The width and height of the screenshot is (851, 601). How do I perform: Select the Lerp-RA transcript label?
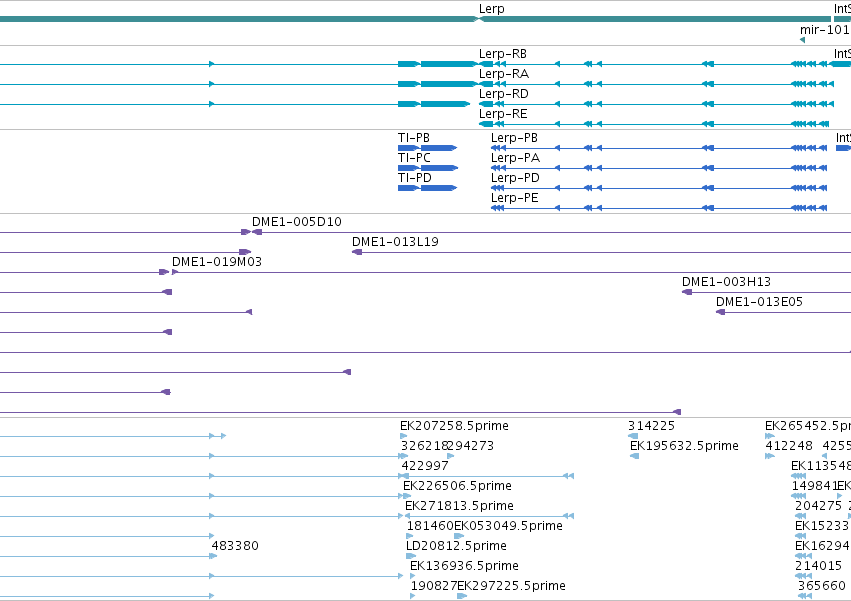504,74
